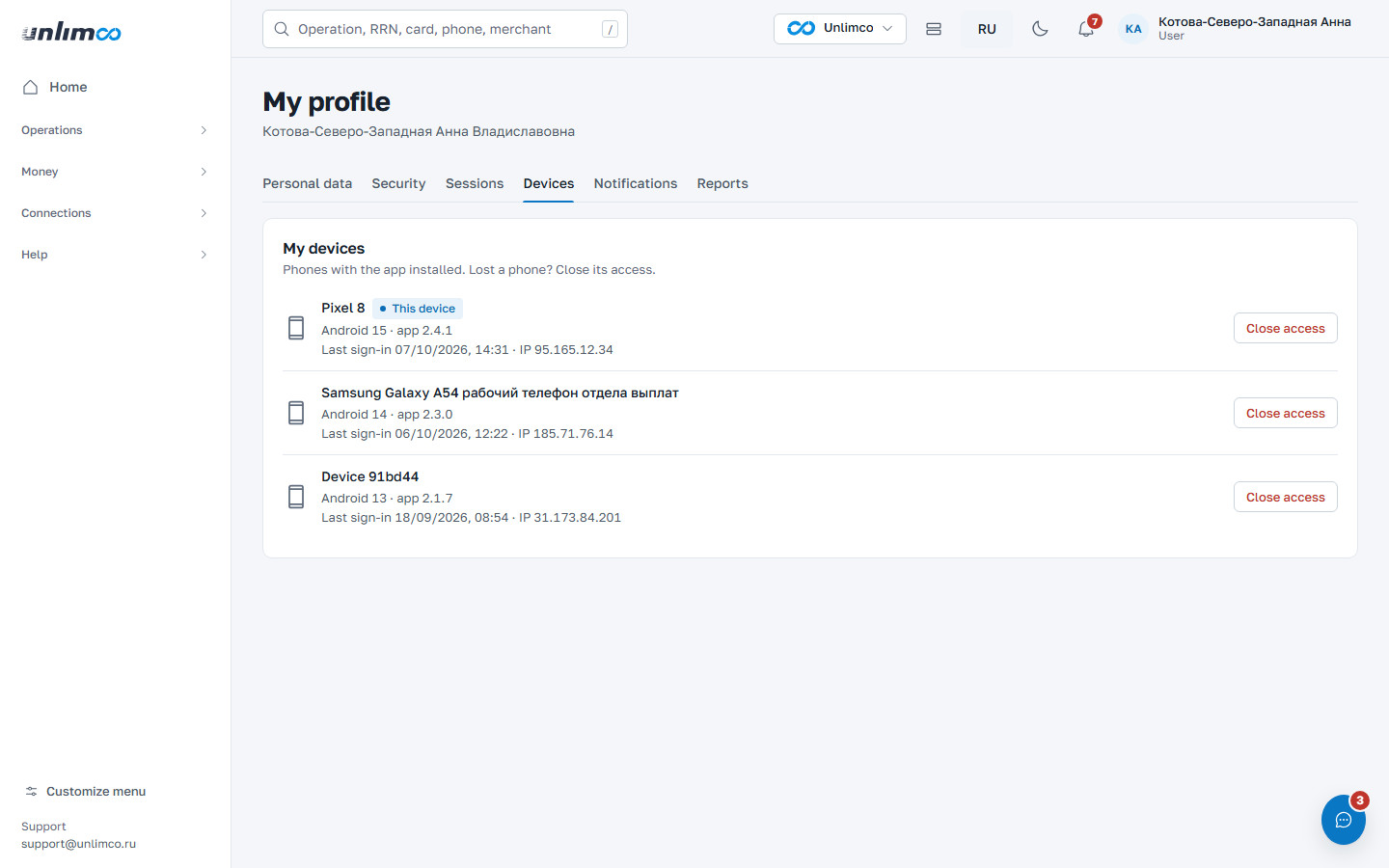Image resolution: width=1389 pixels, height=868 pixels.
Task: Switch to the Security tab
Action: click(398, 183)
